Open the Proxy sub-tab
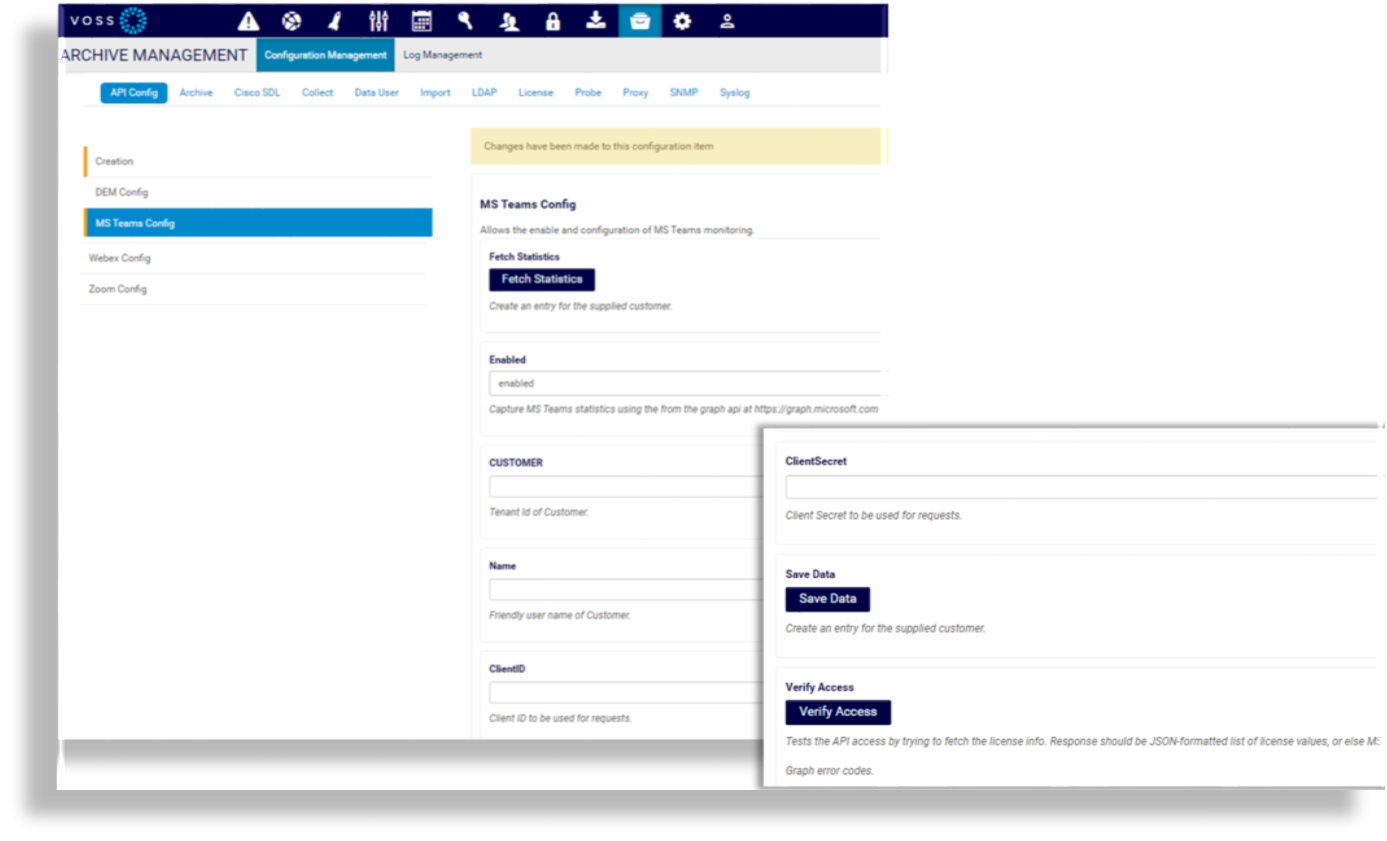Screen dimensions: 1387x841 pyautogui.click(x=635, y=93)
